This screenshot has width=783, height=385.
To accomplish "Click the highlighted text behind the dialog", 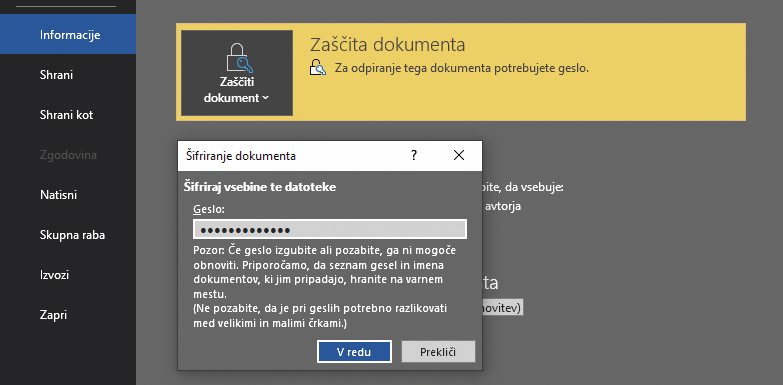I will pos(502,307).
